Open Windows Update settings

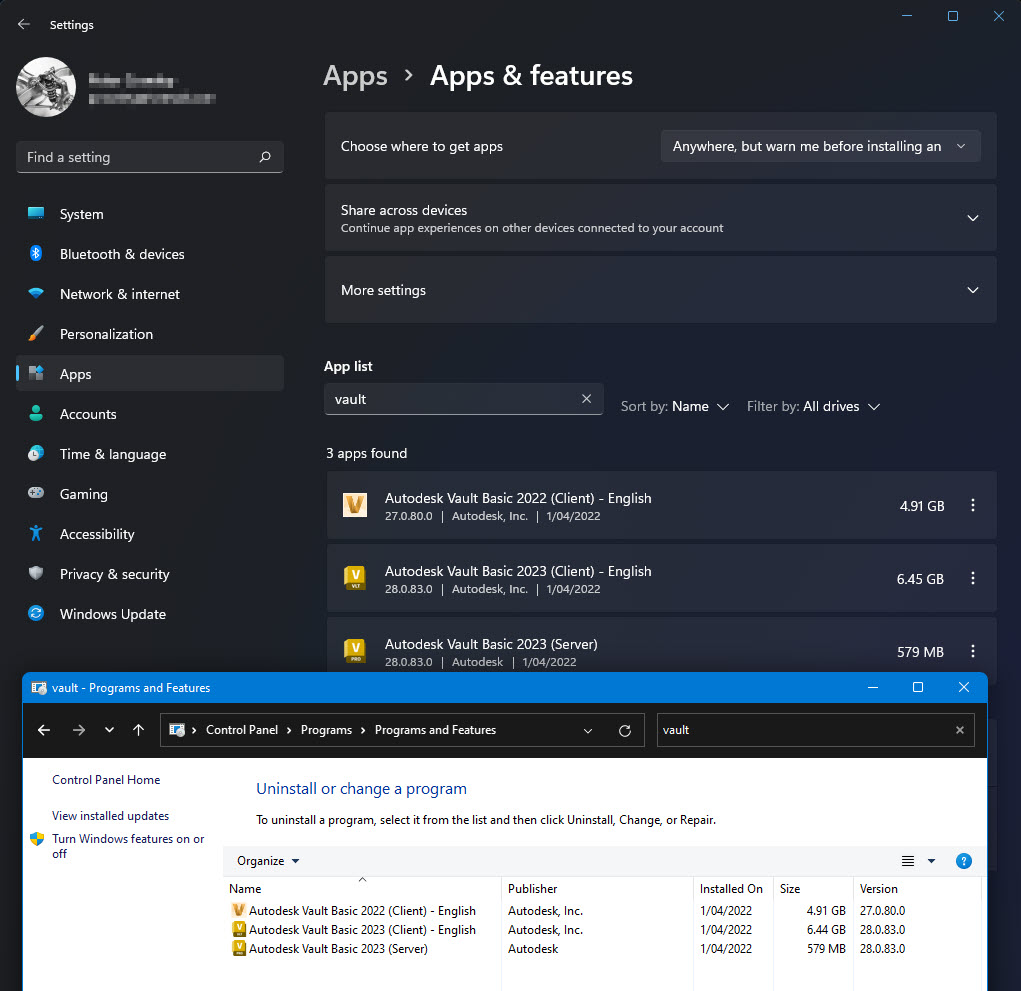point(112,614)
